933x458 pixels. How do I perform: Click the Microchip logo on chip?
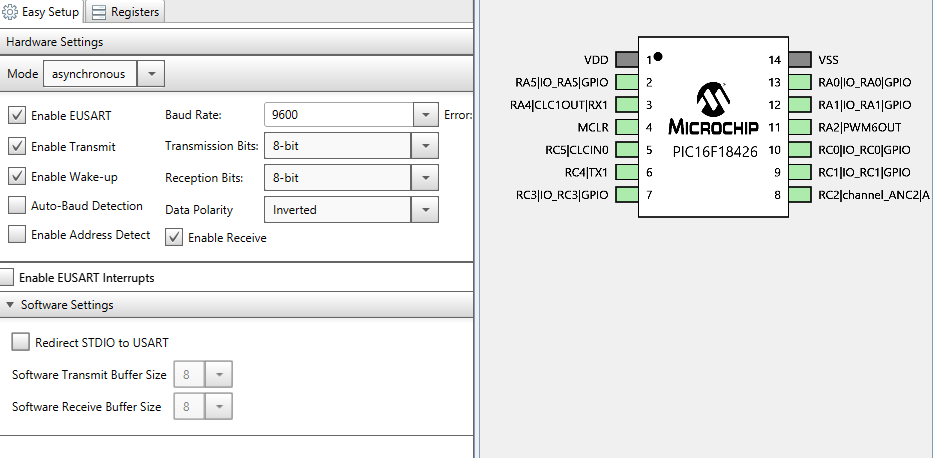click(x=713, y=108)
